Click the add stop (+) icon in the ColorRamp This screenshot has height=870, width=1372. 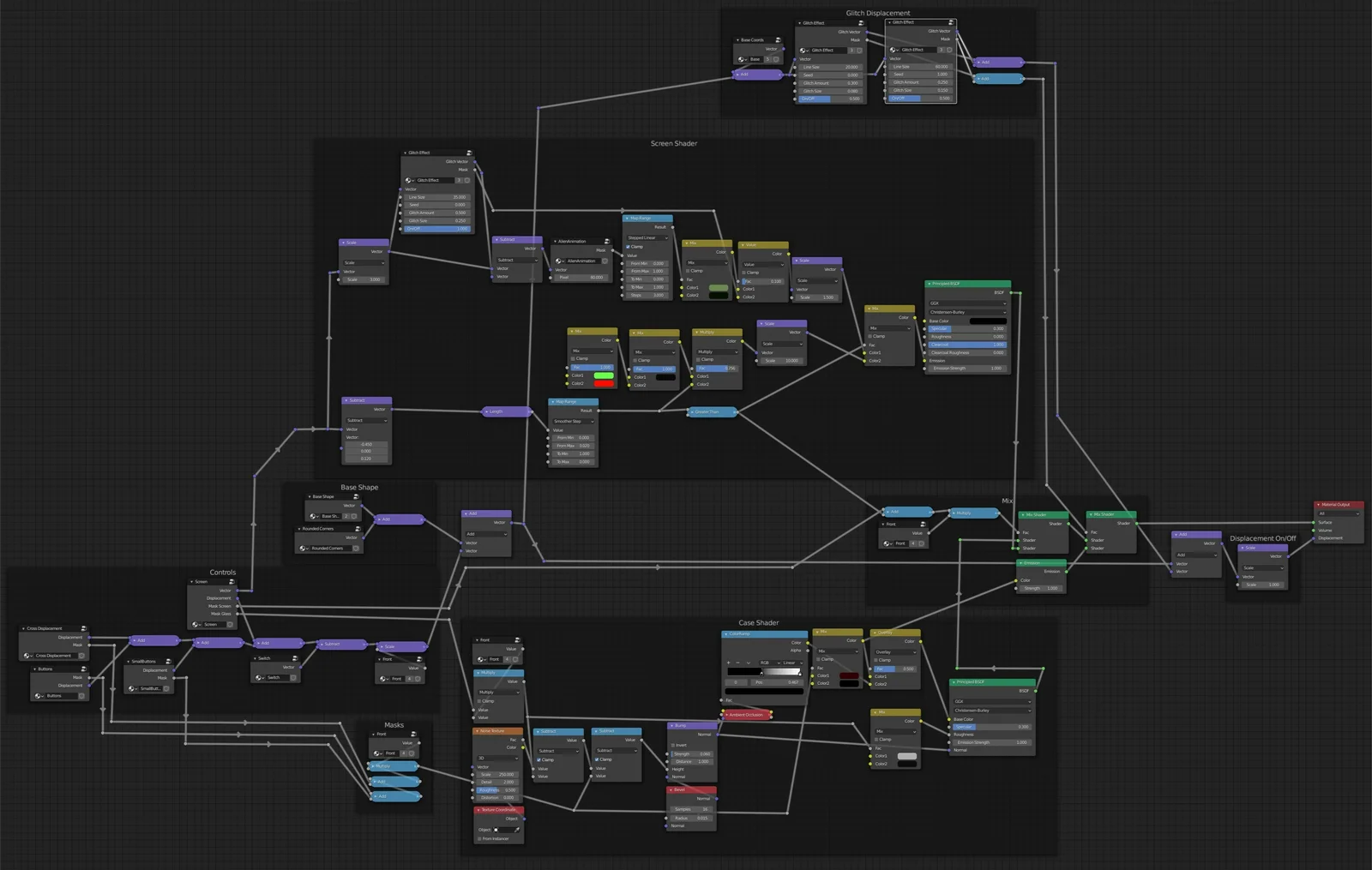click(729, 663)
